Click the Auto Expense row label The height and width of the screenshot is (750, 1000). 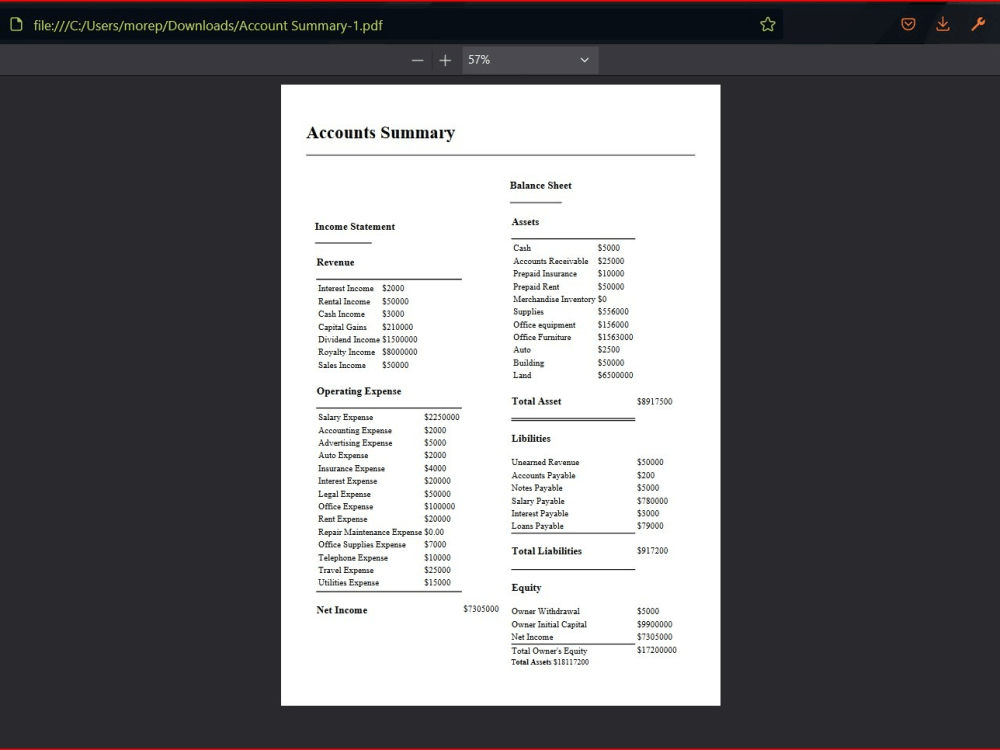click(x=343, y=455)
